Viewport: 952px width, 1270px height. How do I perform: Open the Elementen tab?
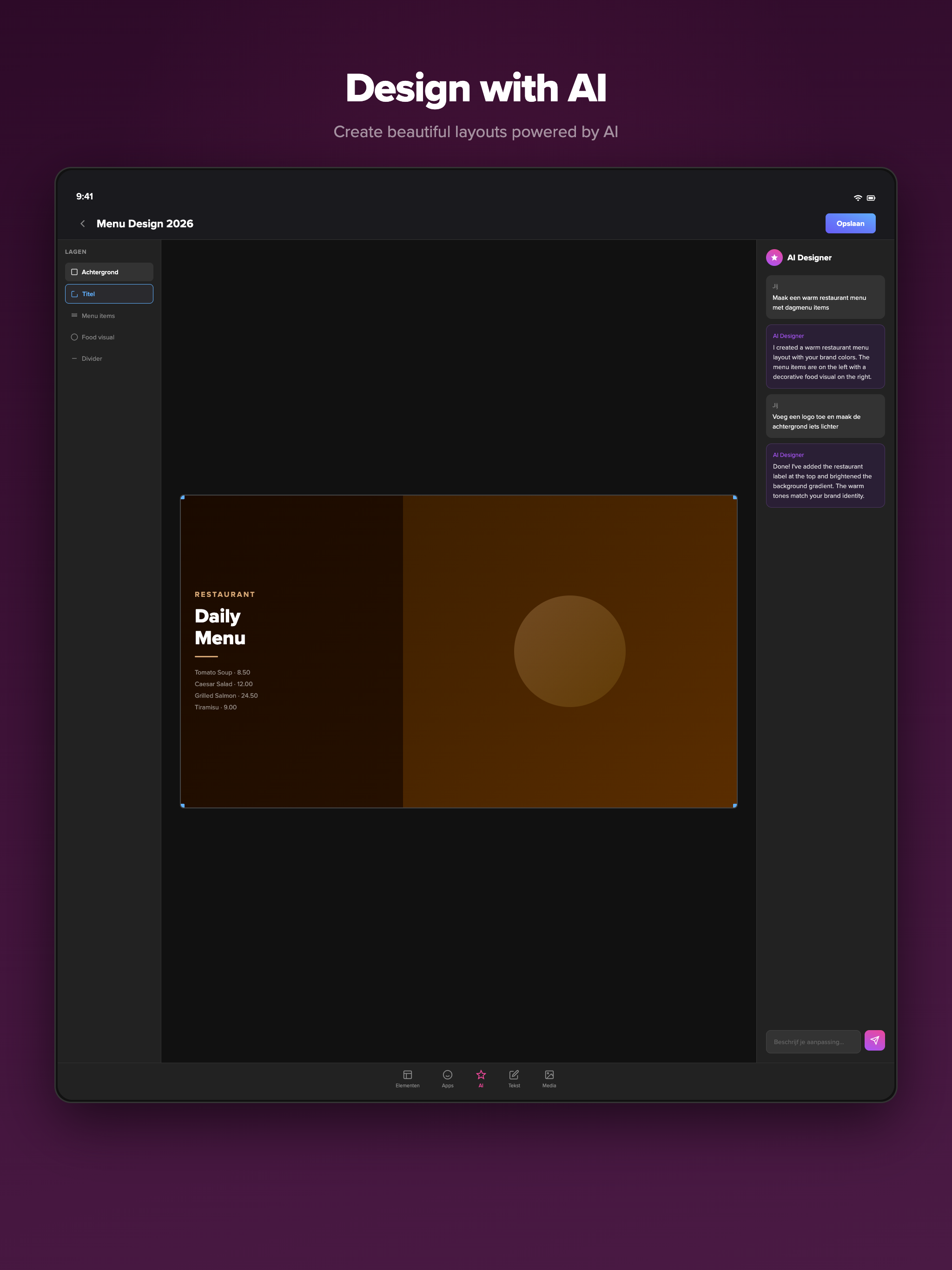(x=408, y=1079)
